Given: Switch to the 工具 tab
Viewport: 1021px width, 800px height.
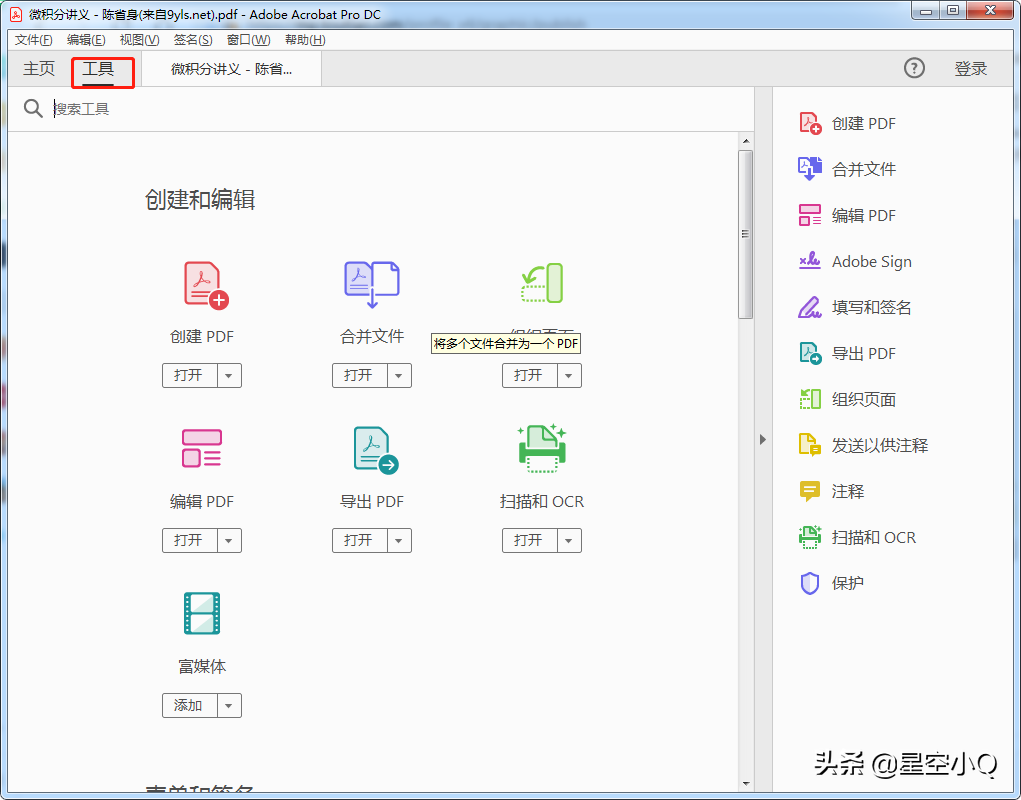Looking at the screenshot, I should (98, 68).
